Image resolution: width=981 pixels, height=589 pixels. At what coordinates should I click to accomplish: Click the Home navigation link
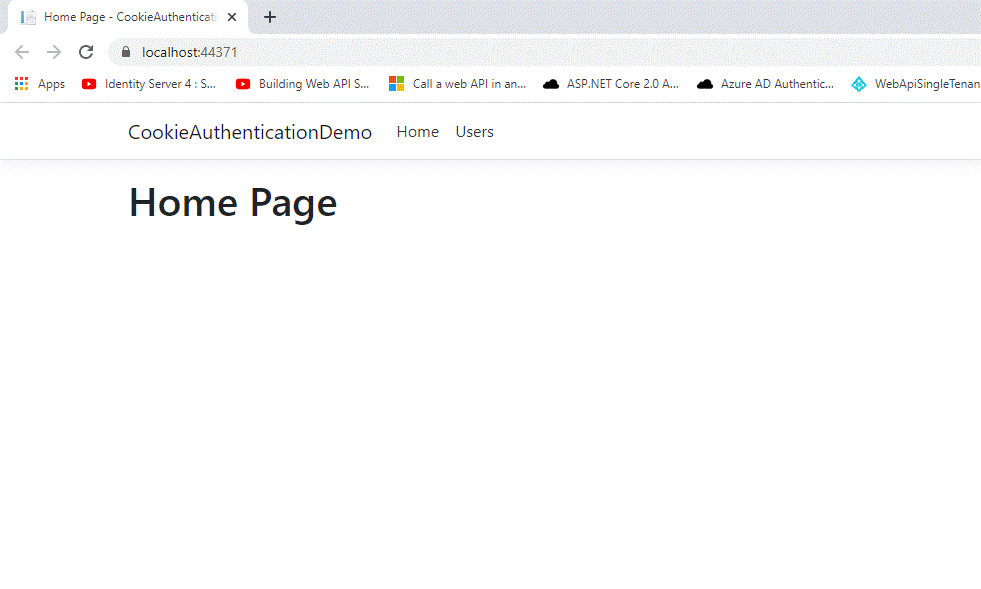[x=417, y=131]
